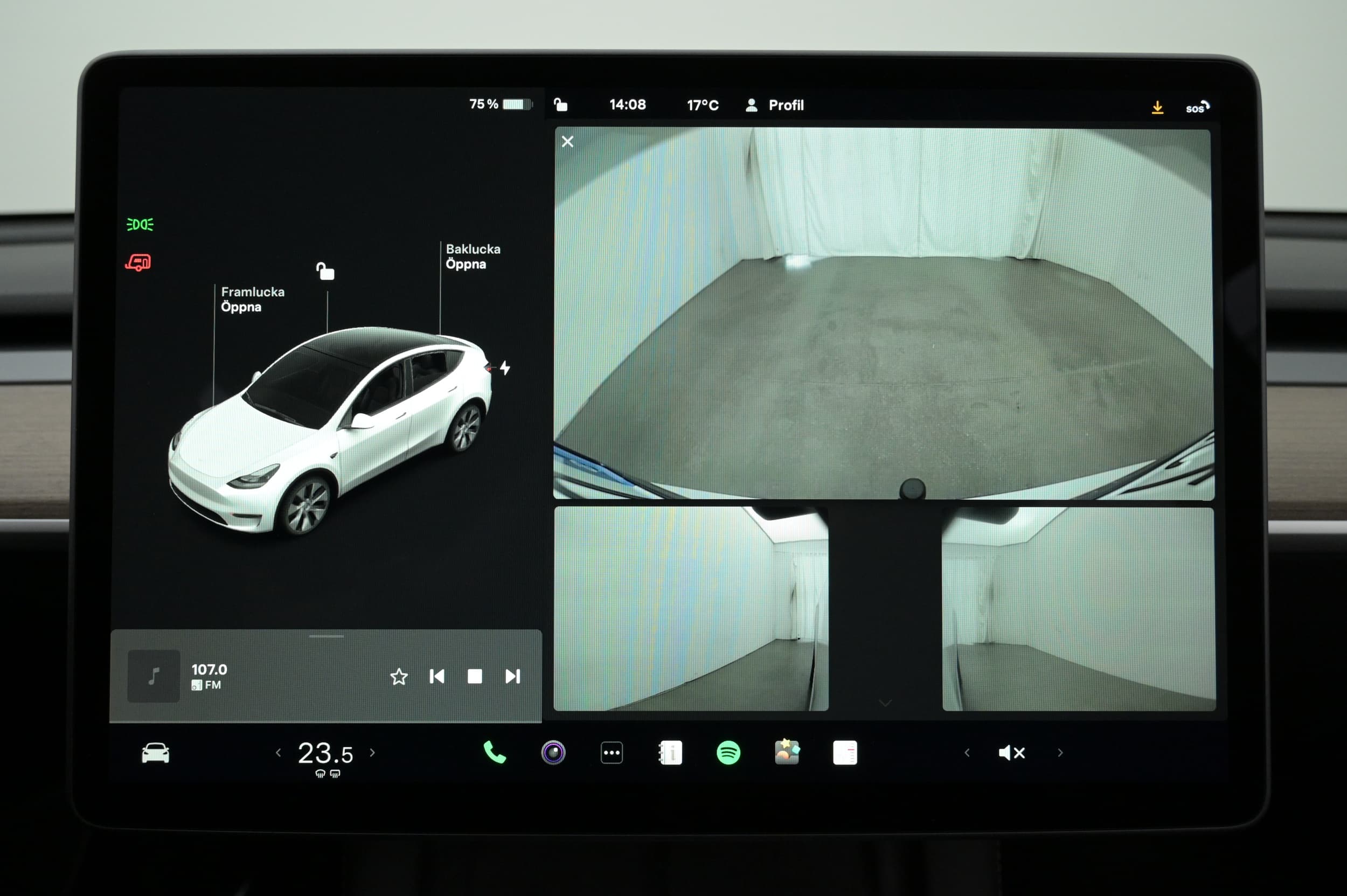Viewport: 1347px width, 896px height.
Task: Open charge port via lightning bolt icon
Action: tap(505, 367)
